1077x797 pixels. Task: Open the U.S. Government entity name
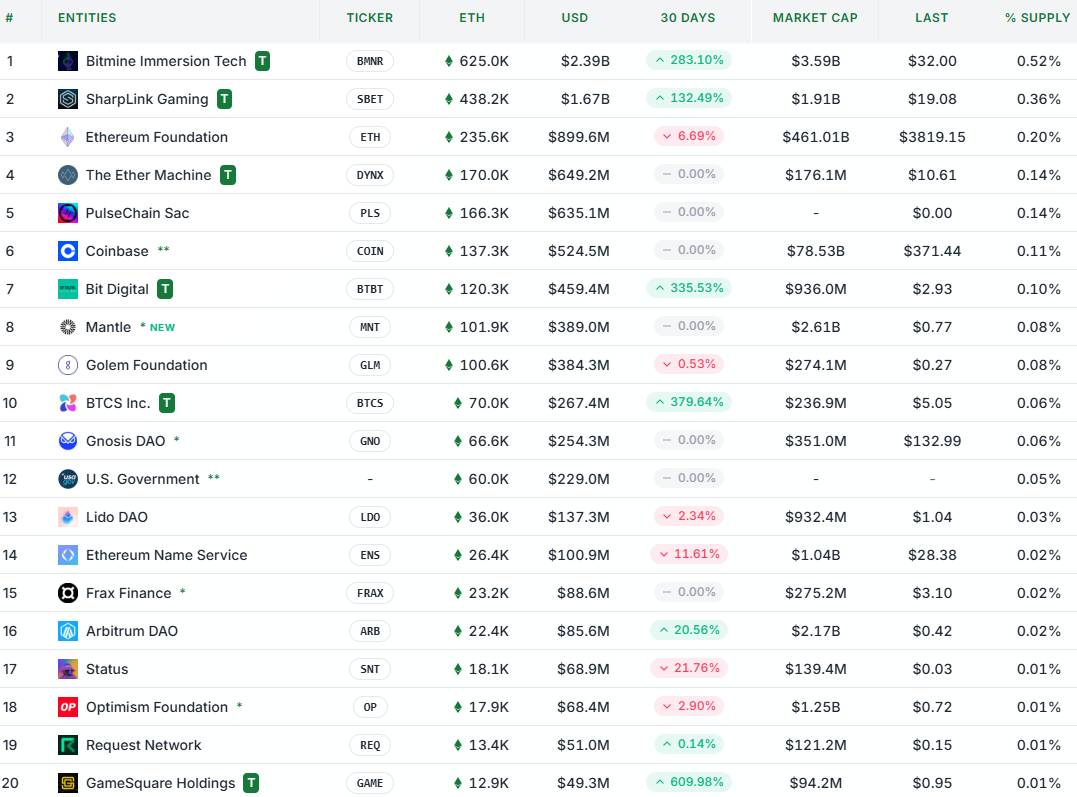click(142, 479)
